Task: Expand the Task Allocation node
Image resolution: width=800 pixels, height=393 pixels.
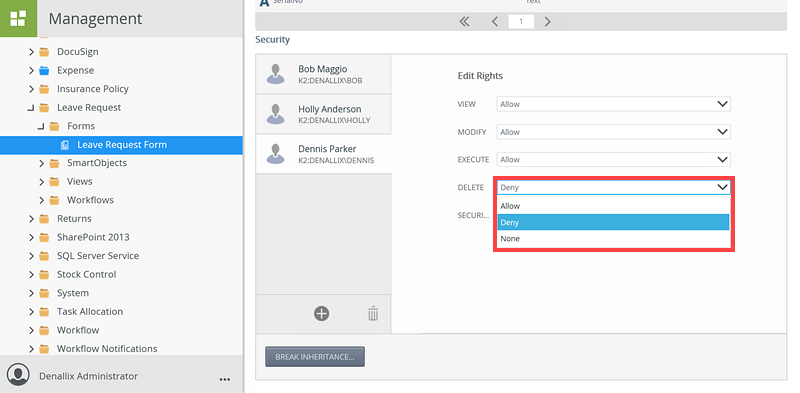Action: [x=31, y=312]
